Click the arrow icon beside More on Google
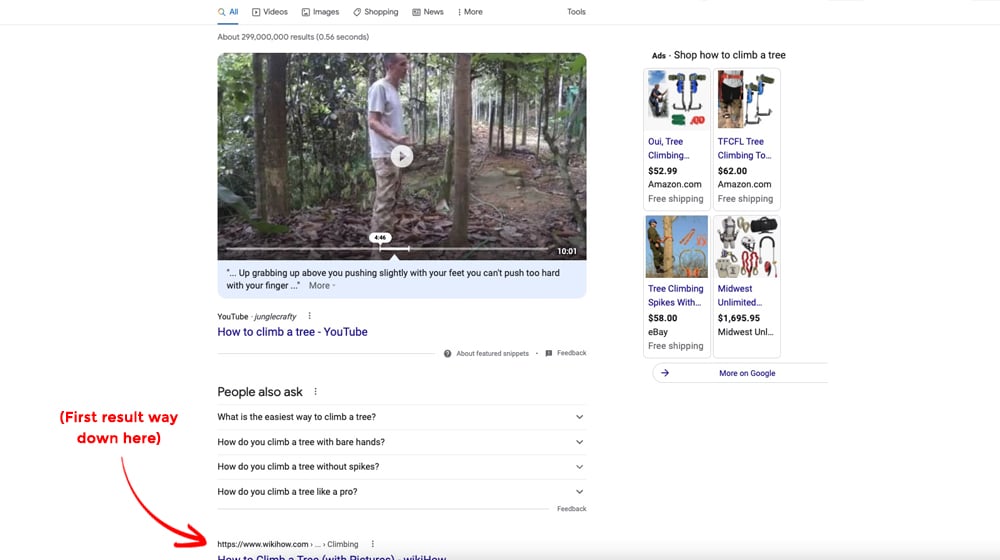This screenshot has width=1000, height=560. (665, 373)
